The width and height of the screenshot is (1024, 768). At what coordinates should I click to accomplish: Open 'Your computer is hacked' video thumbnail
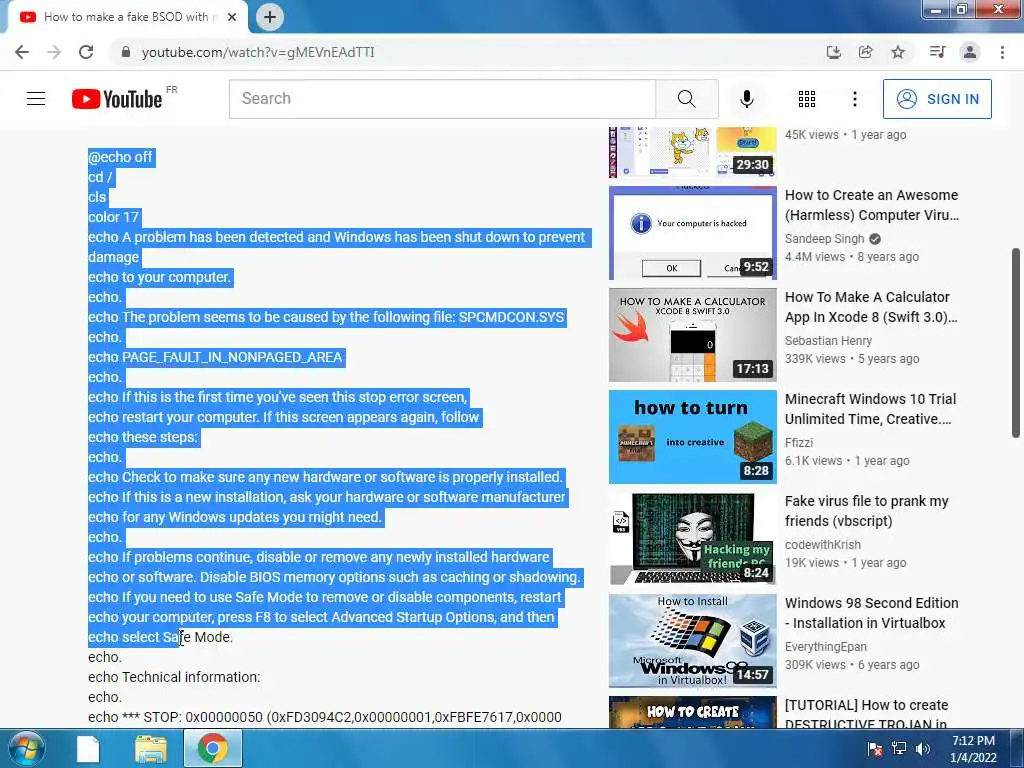point(693,233)
